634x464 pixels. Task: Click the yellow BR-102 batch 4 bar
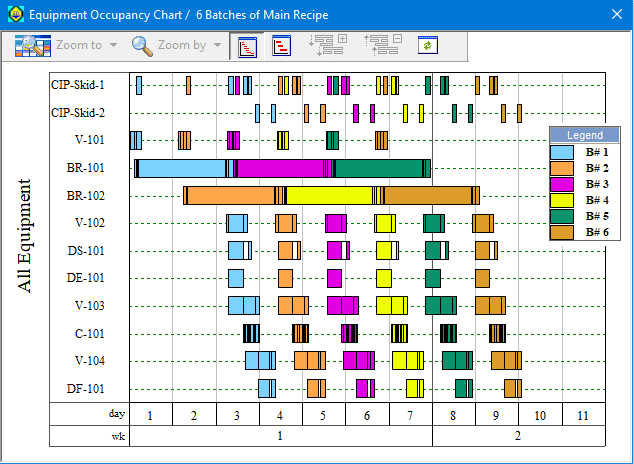click(330, 195)
